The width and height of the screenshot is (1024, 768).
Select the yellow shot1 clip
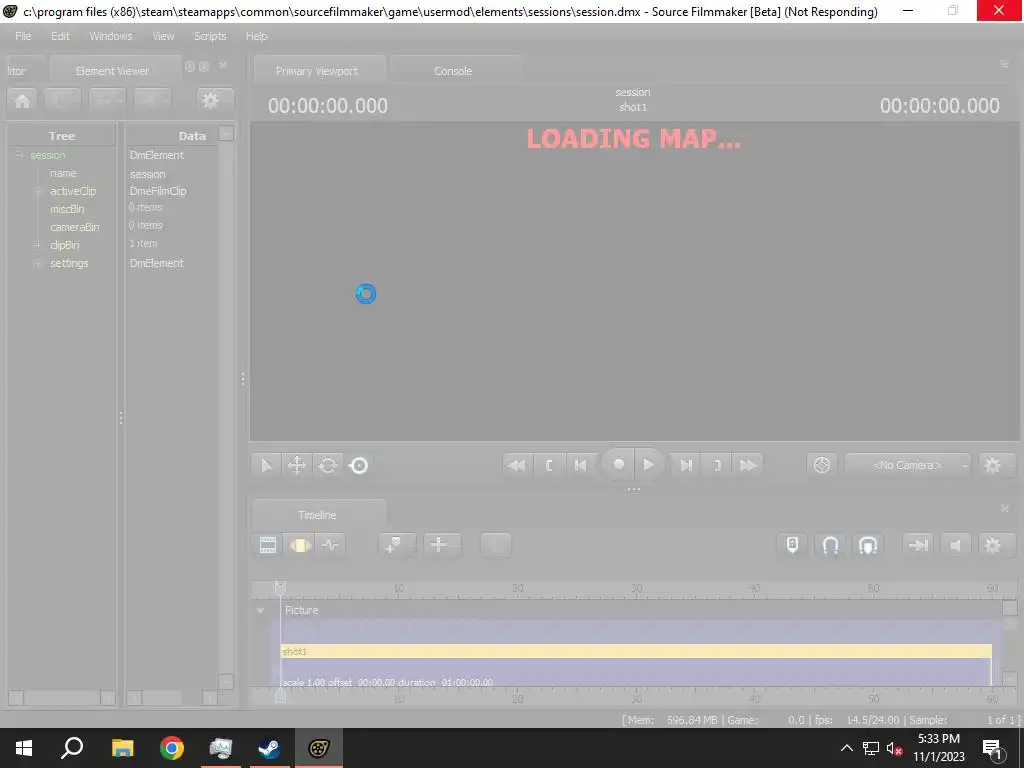pos(636,651)
